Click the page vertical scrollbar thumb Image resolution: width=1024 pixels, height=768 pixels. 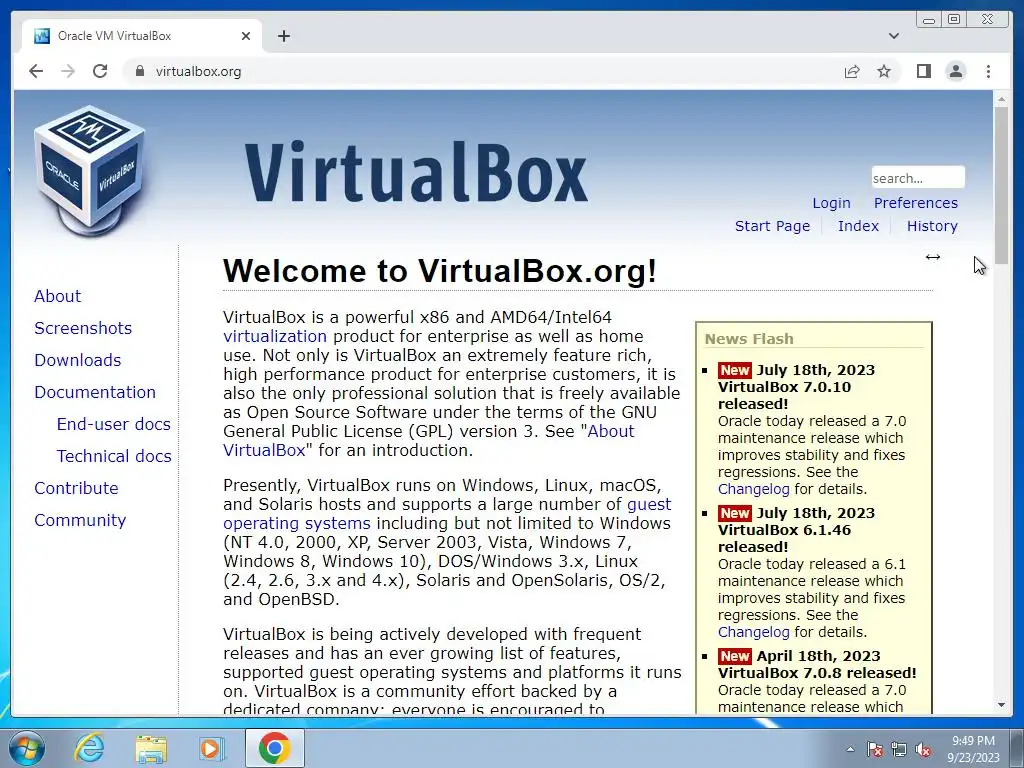1001,185
